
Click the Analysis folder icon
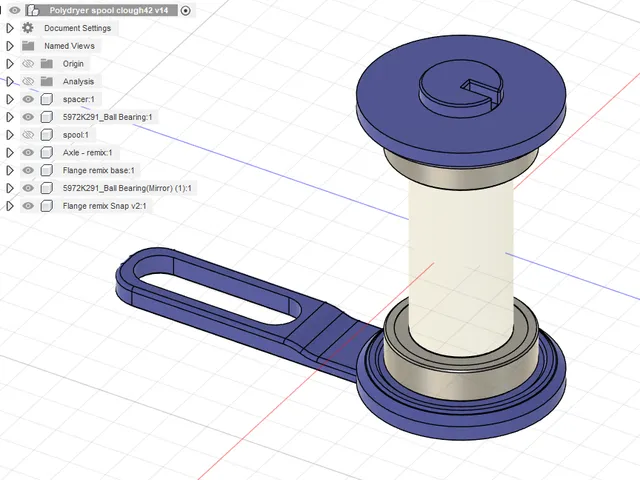pos(47,82)
